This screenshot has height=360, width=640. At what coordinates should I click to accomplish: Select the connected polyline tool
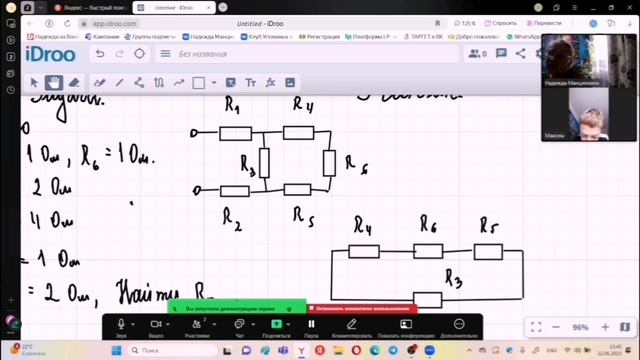(x=139, y=83)
